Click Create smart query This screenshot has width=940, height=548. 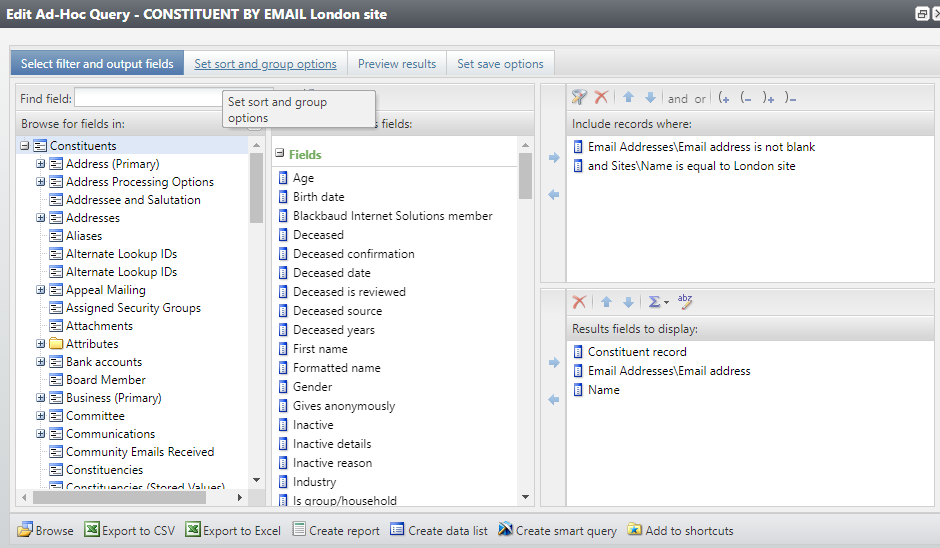click(557, 531)
